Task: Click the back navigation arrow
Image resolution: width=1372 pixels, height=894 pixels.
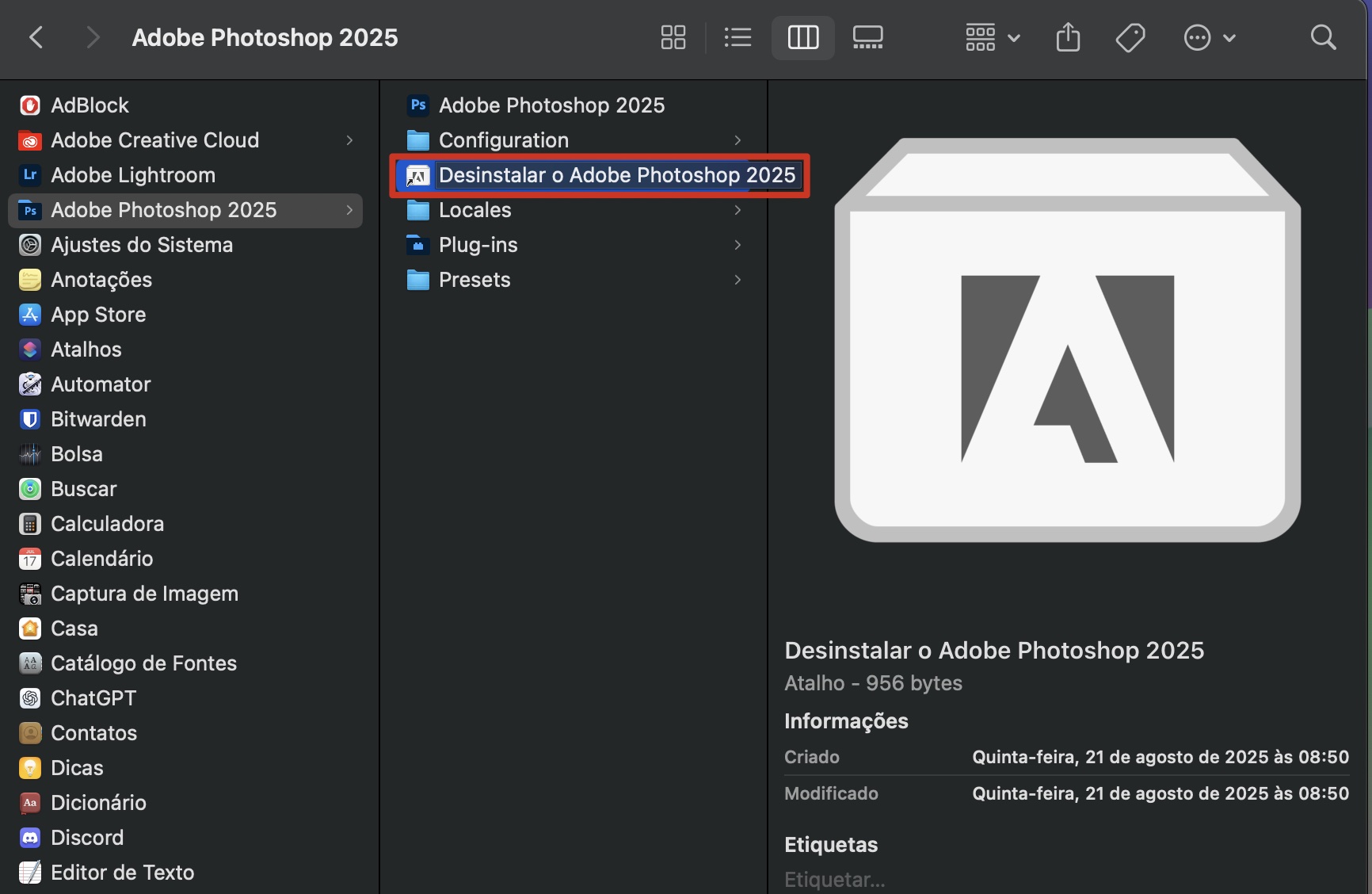Action: (36, 36)
